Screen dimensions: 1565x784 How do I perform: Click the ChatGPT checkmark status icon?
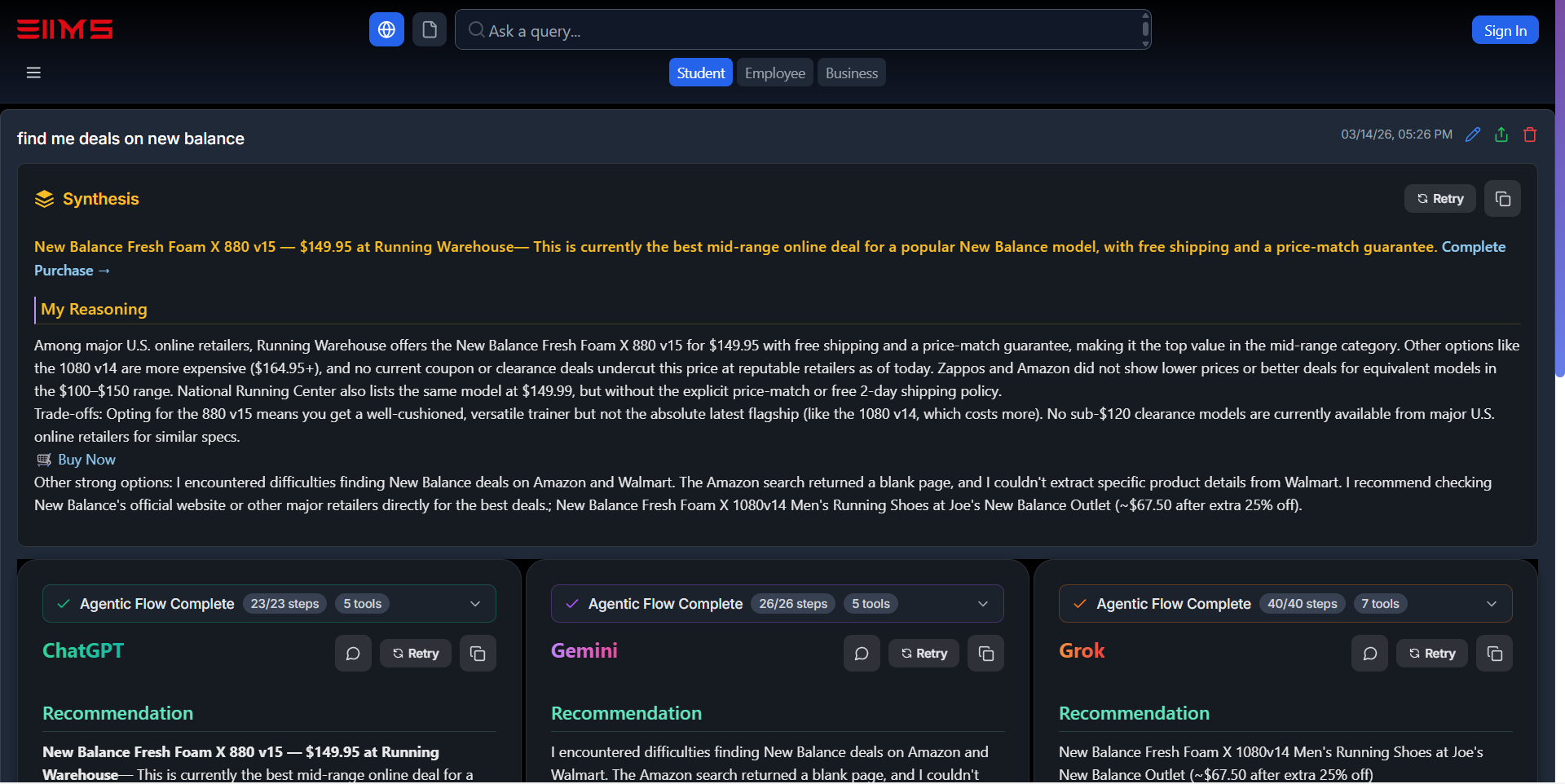point(63,604)
